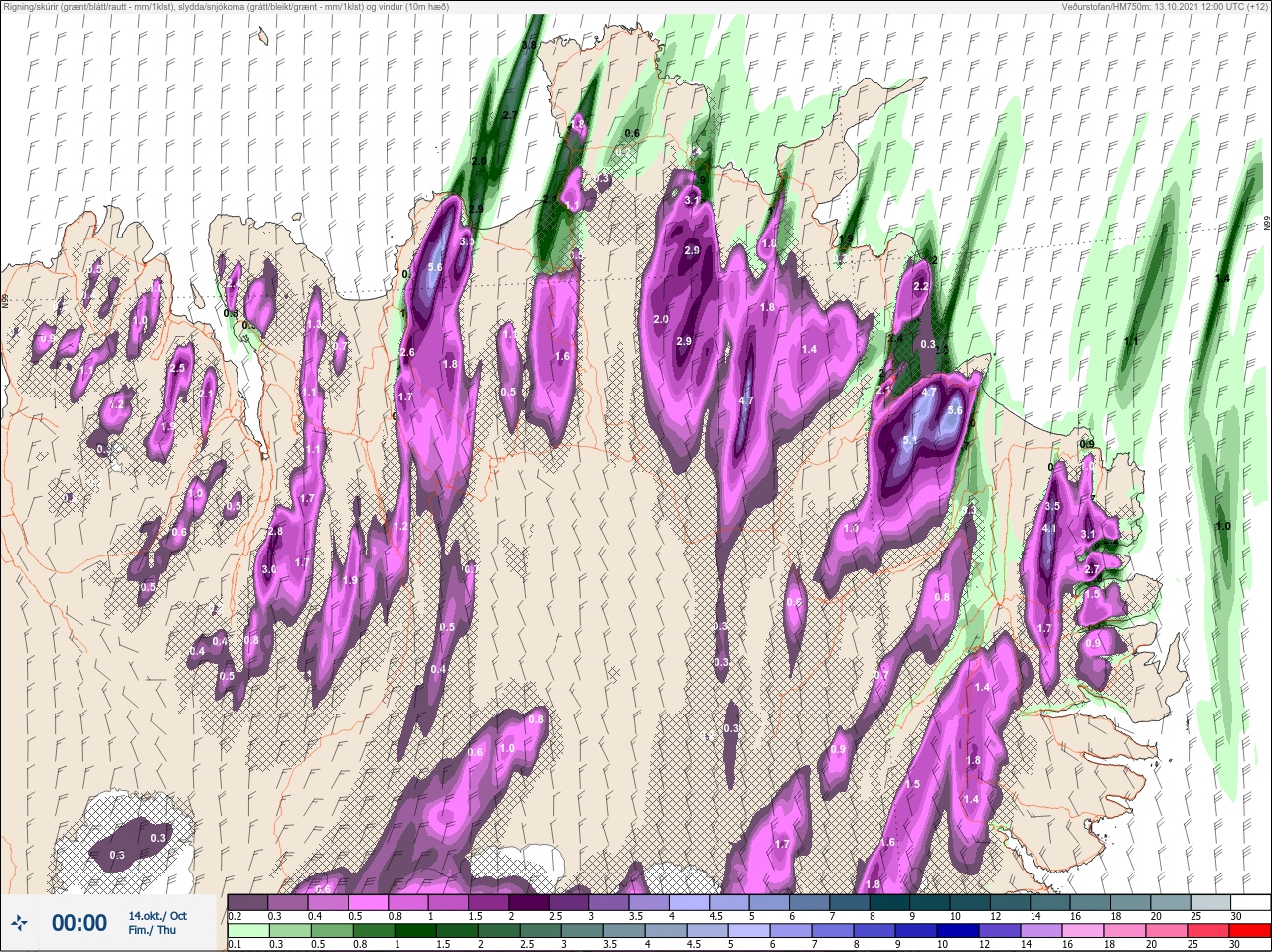Click the '3.8' value on the green rain band
This screenshot has width=1272, height=952.
(x=529, y=46)
